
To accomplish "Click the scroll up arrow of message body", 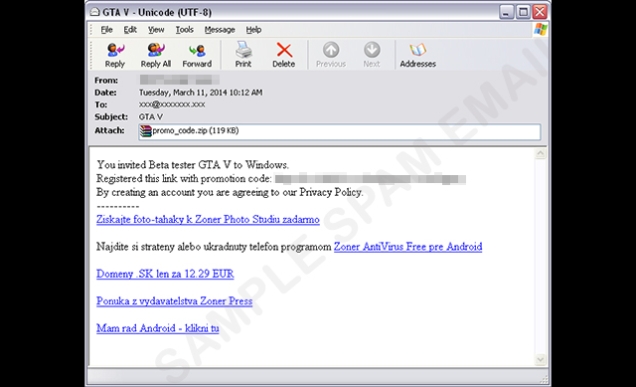I will coord(540,154).
